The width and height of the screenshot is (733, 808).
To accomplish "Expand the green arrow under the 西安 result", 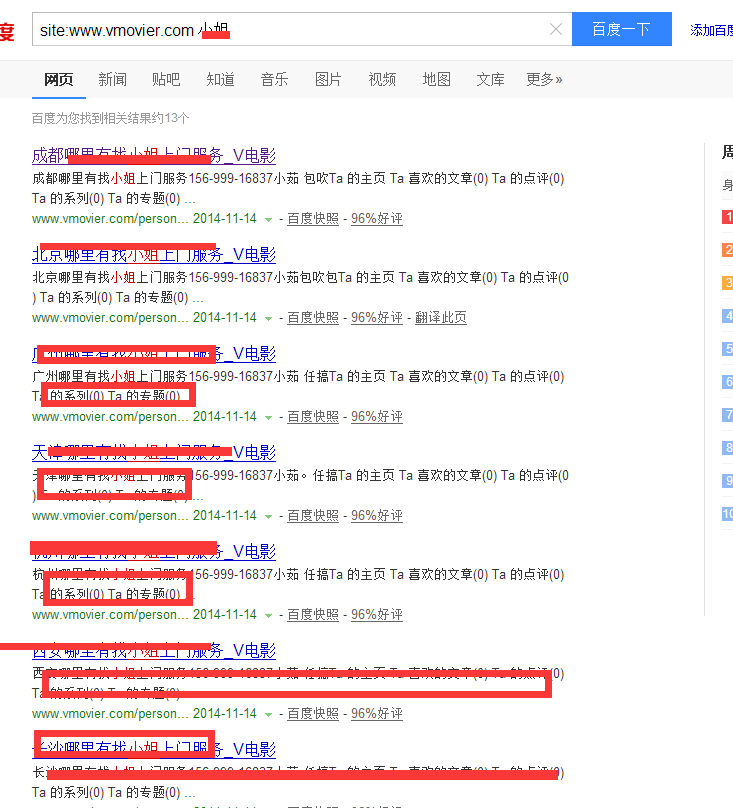I will tap(268, 714).
